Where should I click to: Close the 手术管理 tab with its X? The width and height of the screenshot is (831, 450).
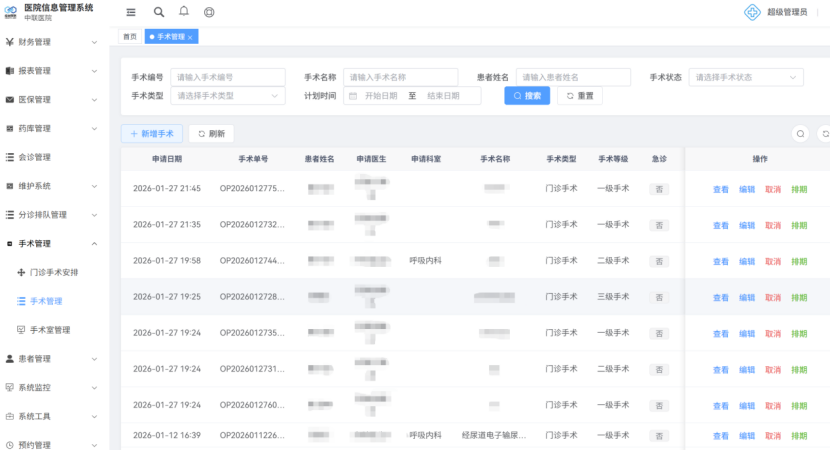point(191,37)
